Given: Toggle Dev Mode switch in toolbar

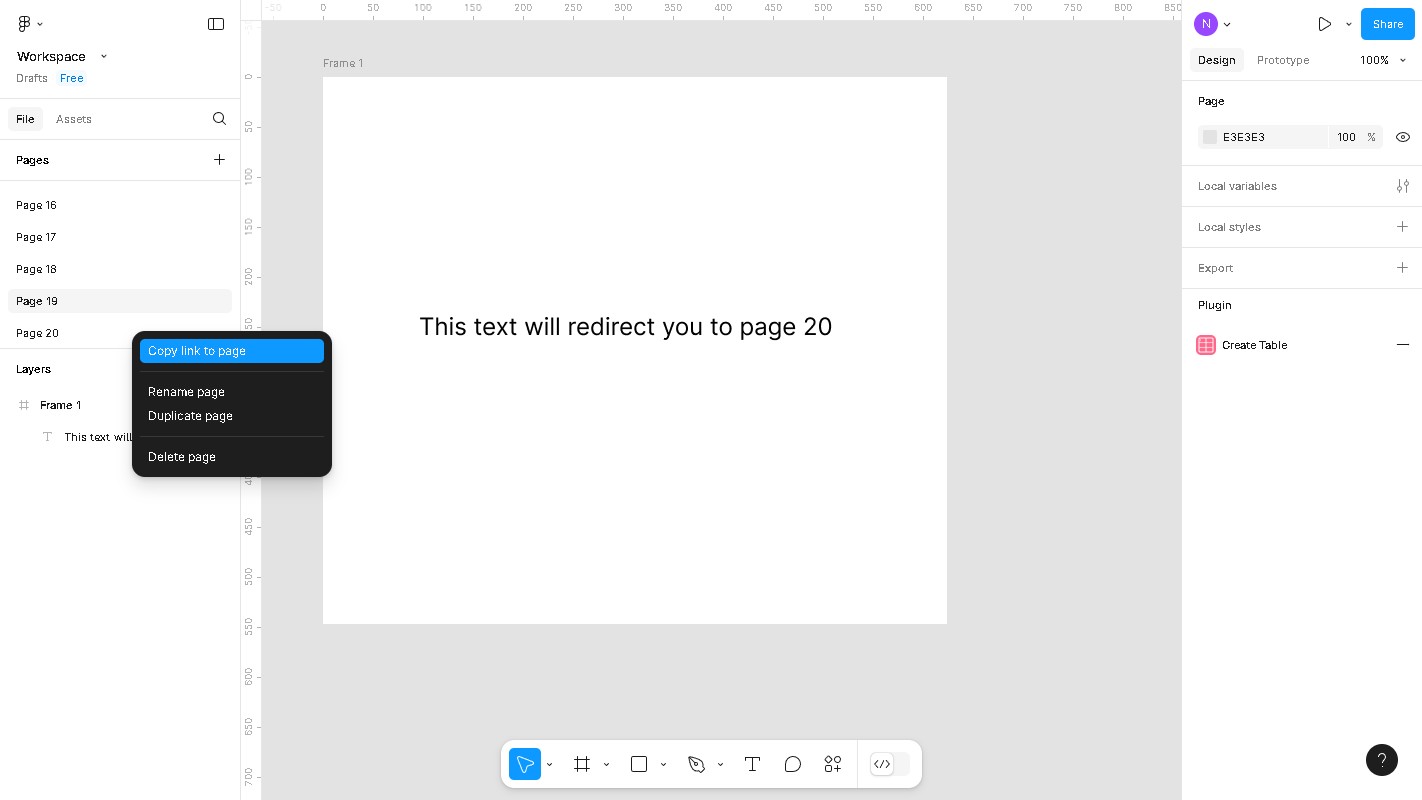Looking at the screenshot, I should point(890,764).
